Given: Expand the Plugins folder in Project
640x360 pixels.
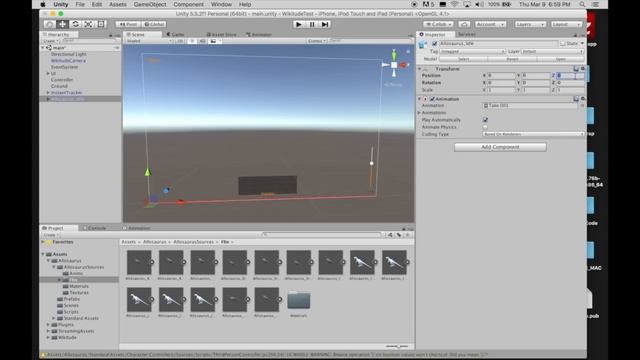Looking at the screenshot, I should coord(48,325).
